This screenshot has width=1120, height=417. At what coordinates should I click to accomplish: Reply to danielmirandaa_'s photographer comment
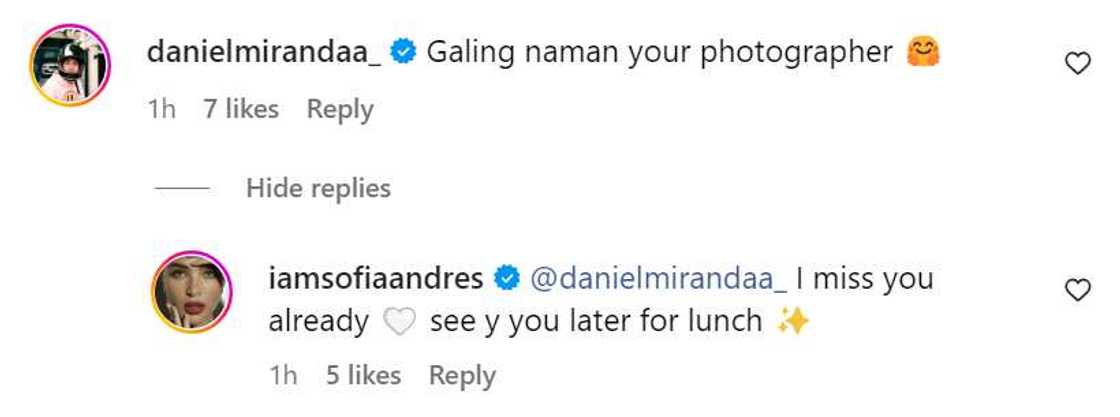pyautogui.click(x=340, y=109)
